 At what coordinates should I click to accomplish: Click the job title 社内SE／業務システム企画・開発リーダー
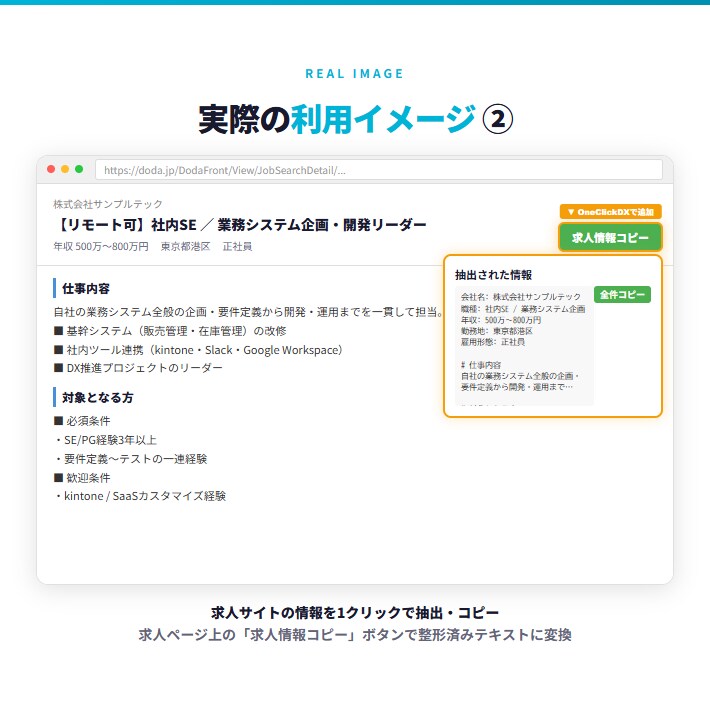click(289, 225)
